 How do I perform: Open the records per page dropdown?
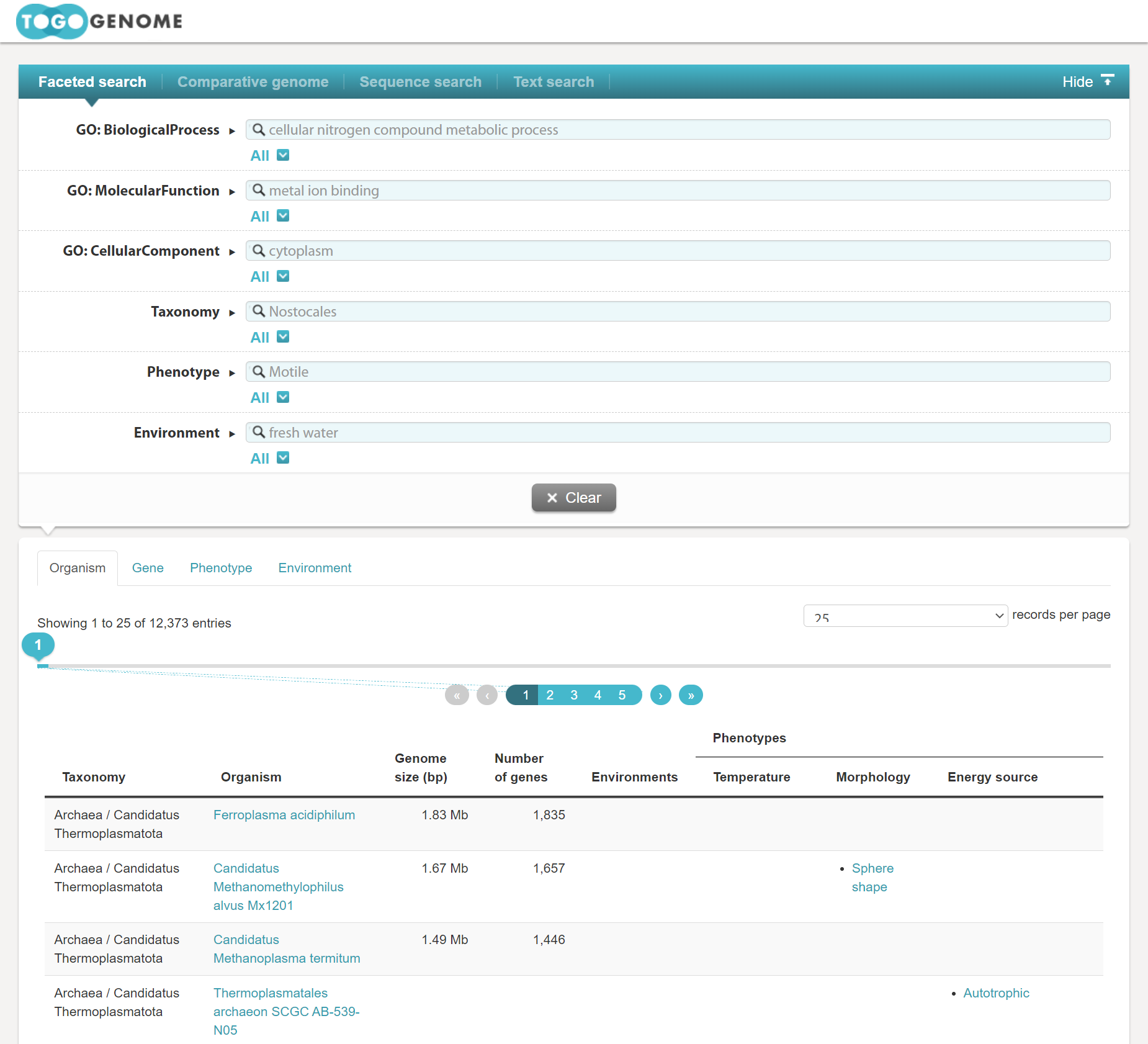tap(905, 616)
